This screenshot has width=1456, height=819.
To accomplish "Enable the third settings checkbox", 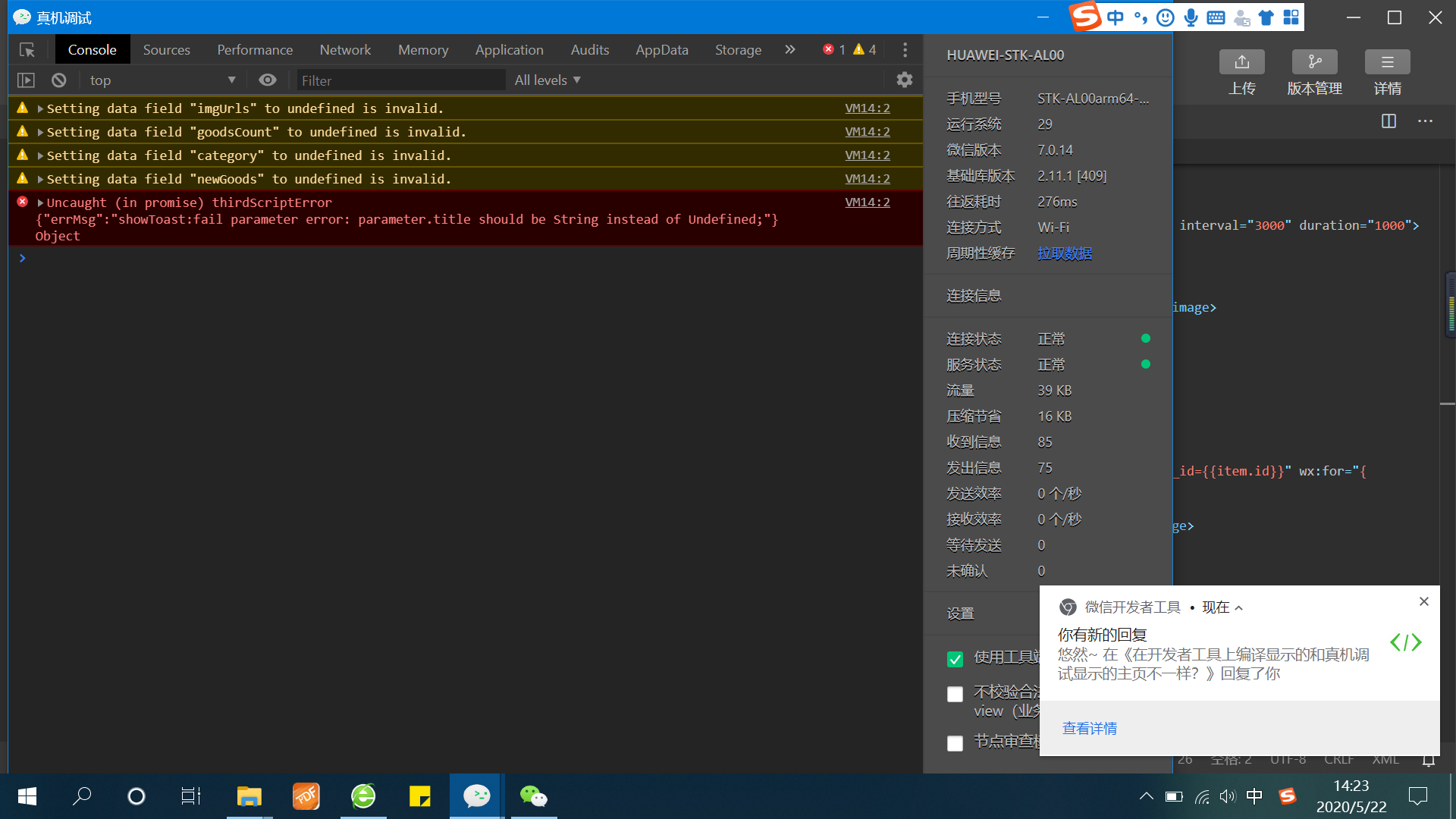I will coord(955,743).
